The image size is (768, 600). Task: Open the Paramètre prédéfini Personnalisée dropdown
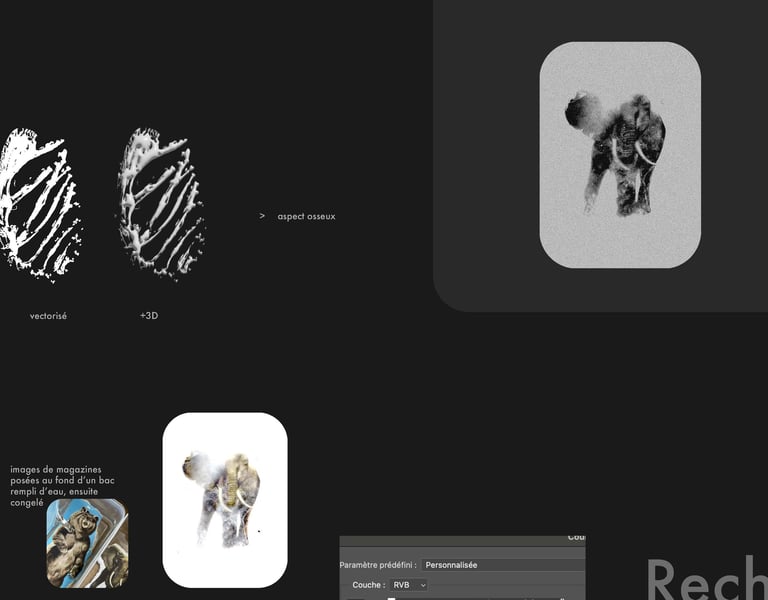click(x=504, y=565)
